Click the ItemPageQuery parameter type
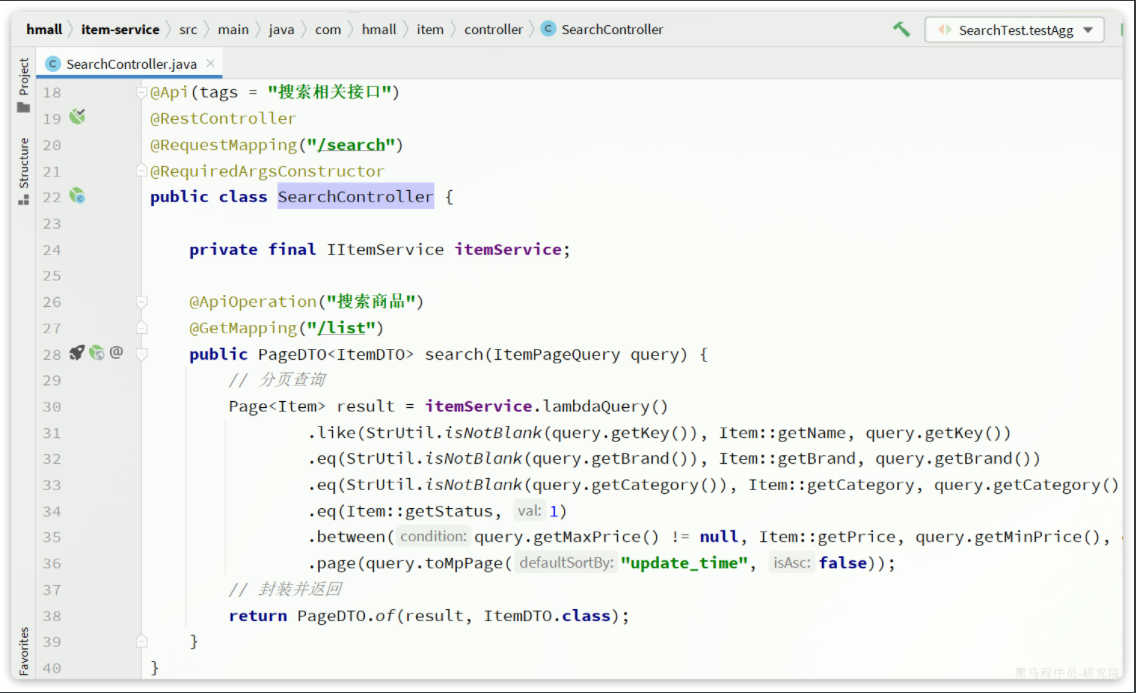Screen dimensions: 1136x693 click(x=556, y=354)
